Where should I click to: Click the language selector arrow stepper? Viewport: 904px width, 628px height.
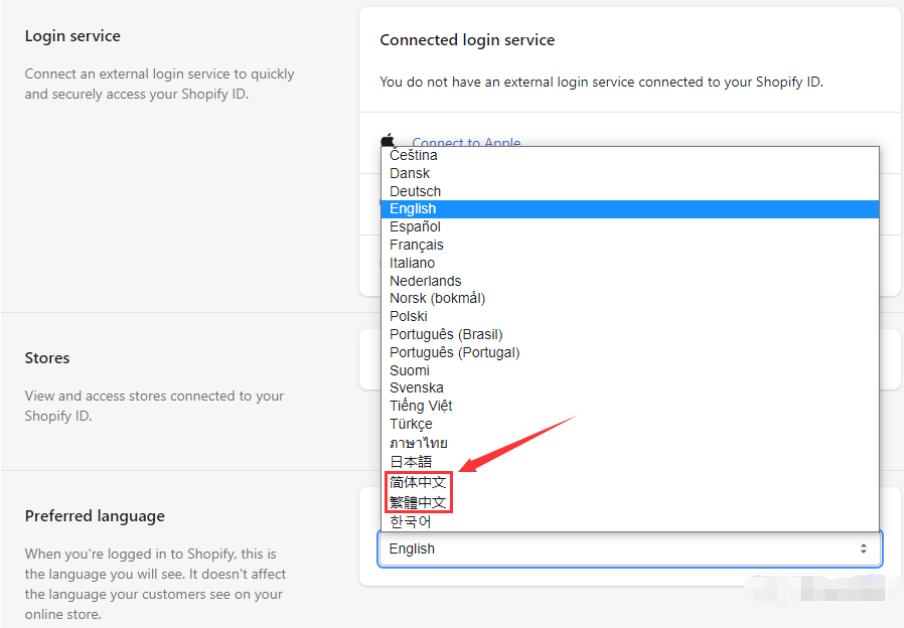pos(863,549)
